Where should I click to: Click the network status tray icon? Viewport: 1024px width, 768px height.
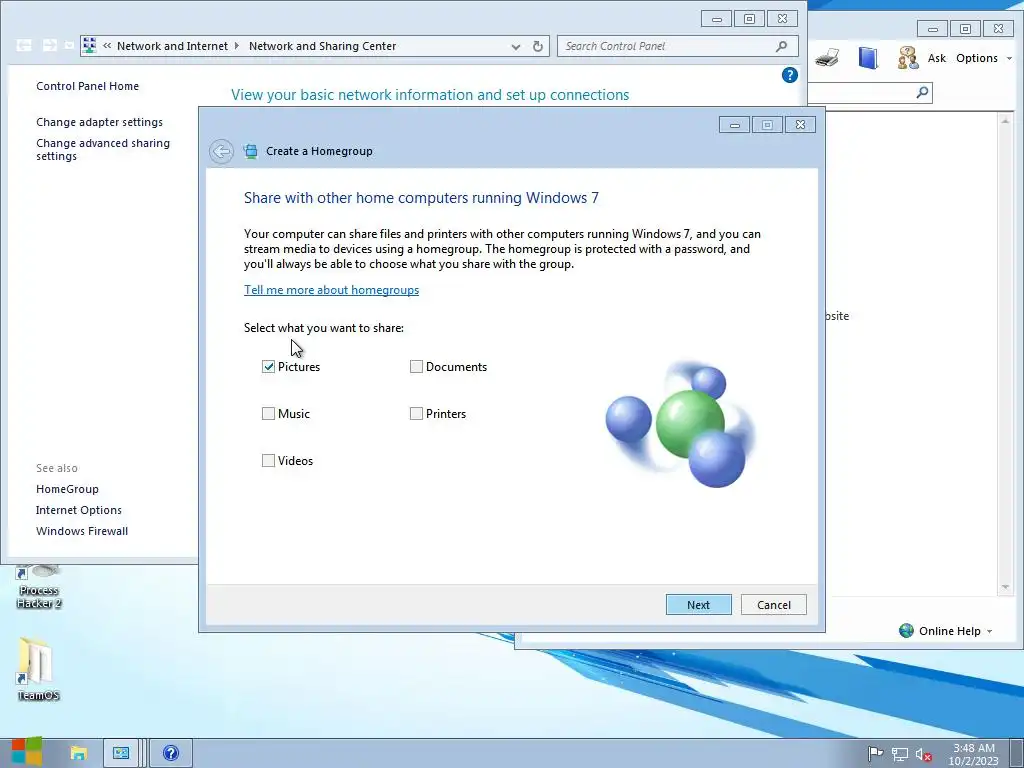(900, 754)
